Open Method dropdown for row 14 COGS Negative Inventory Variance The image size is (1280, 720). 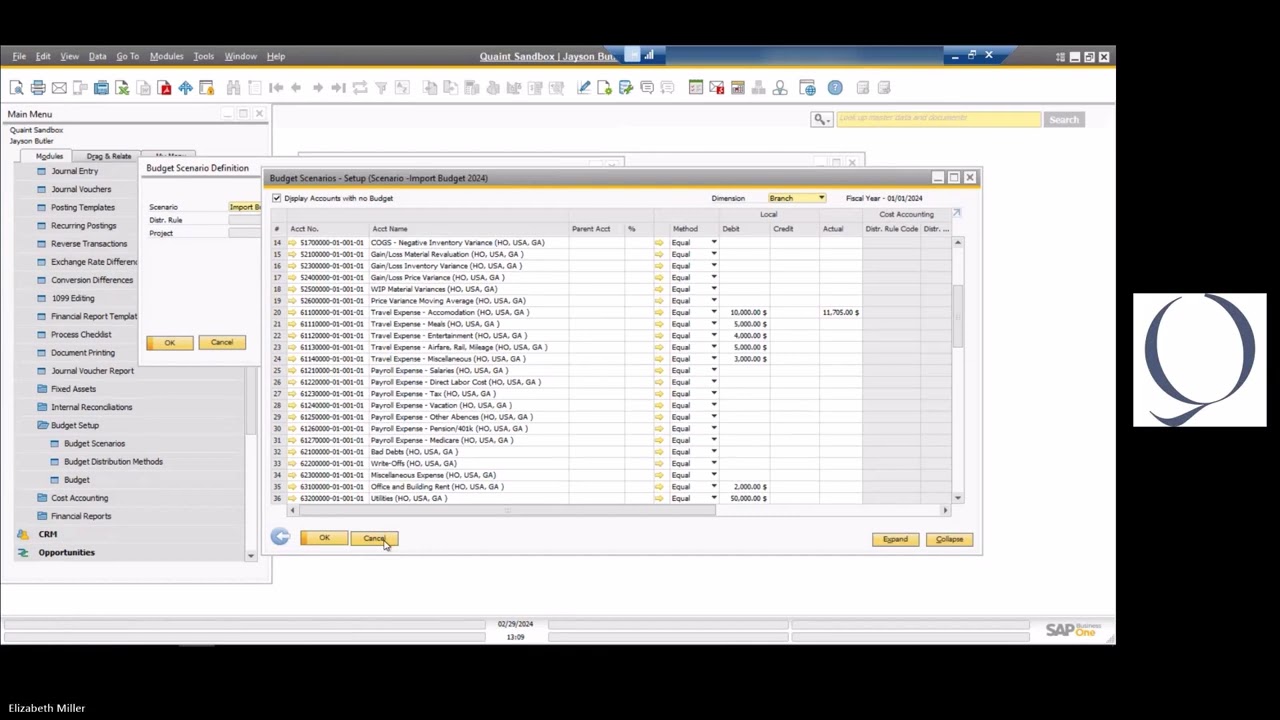(x=714, y=242)
